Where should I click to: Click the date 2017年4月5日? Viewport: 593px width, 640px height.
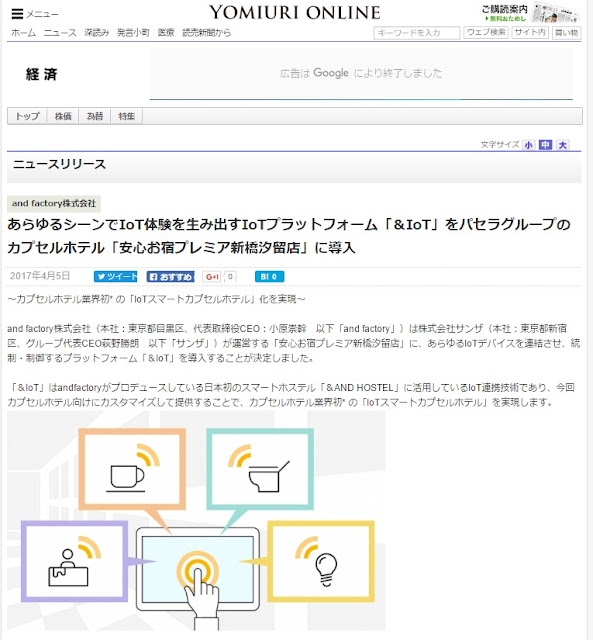40,276
